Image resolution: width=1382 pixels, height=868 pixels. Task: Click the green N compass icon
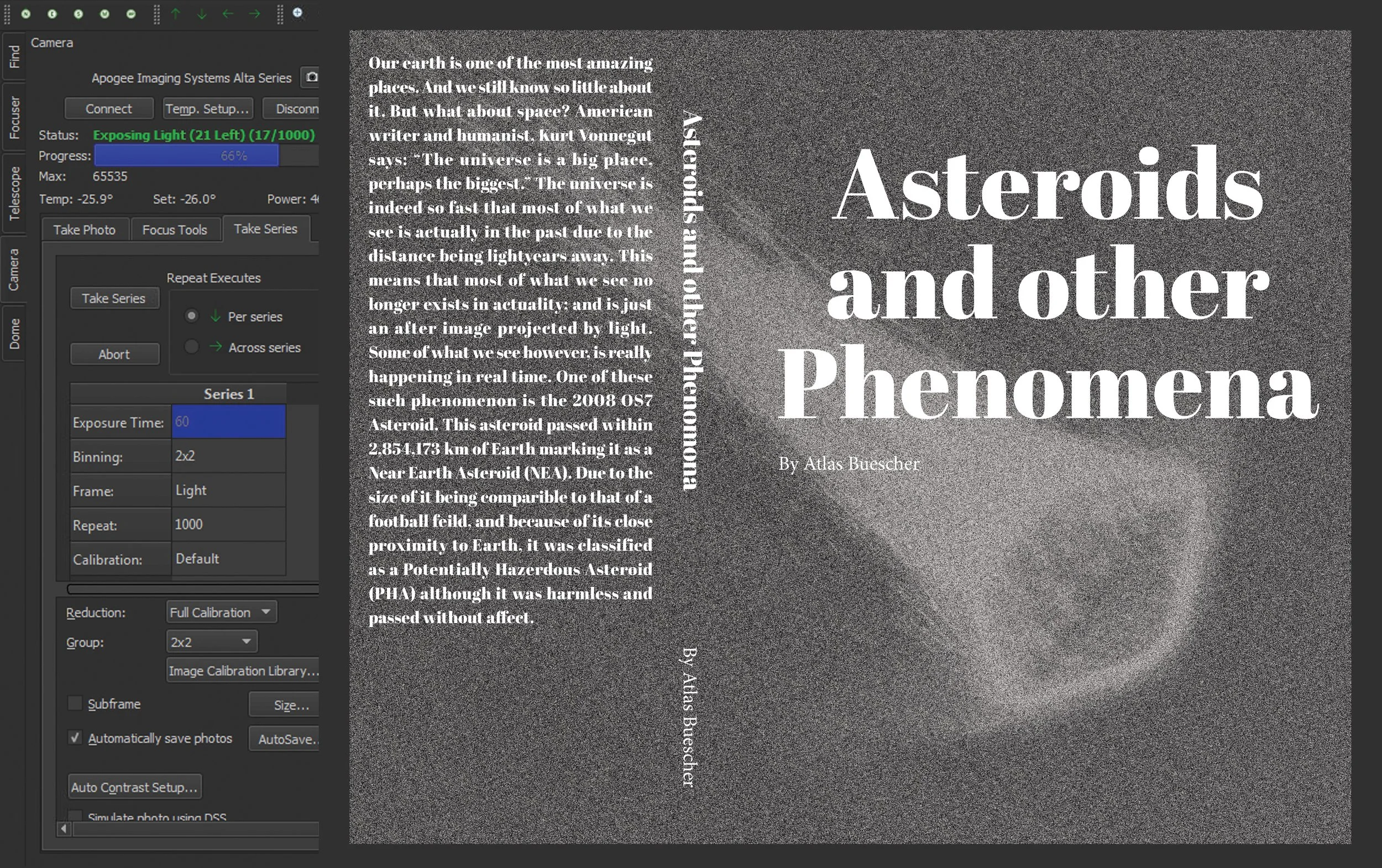coord(26,14)
